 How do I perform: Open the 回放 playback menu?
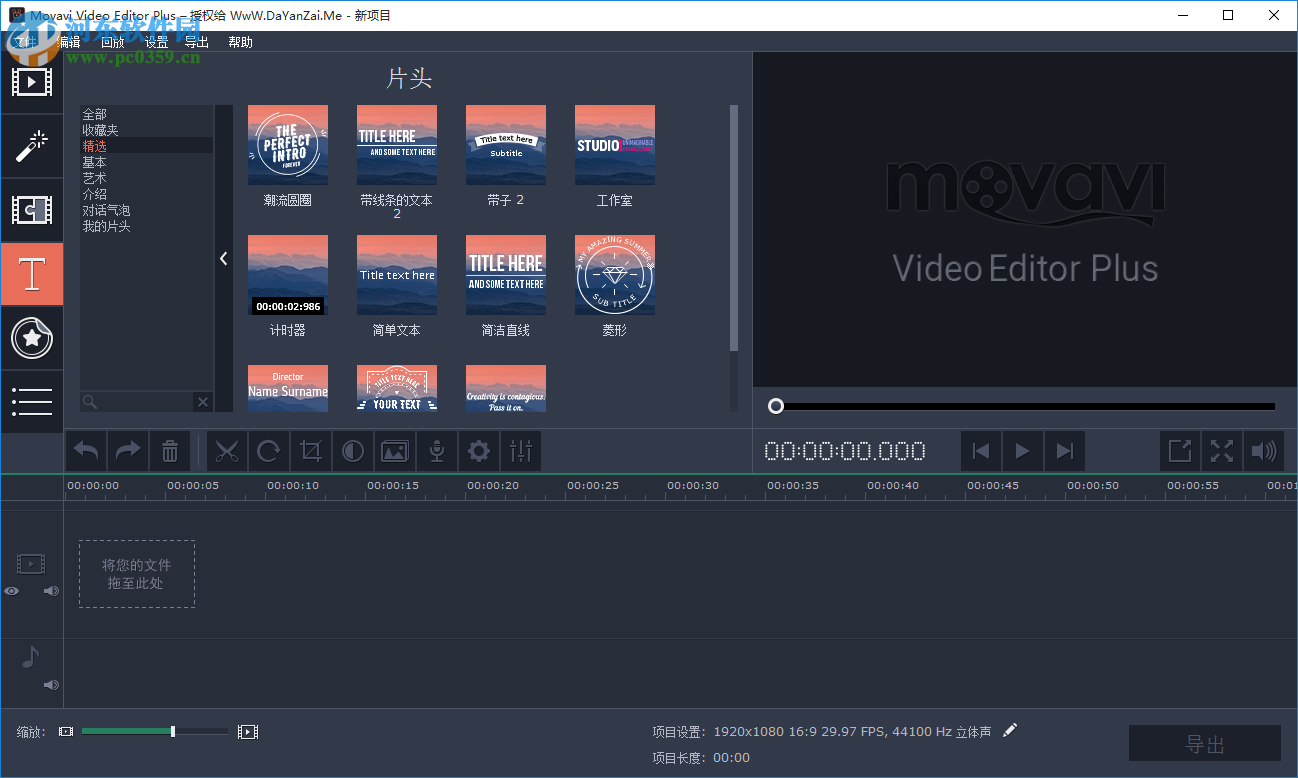112,42
